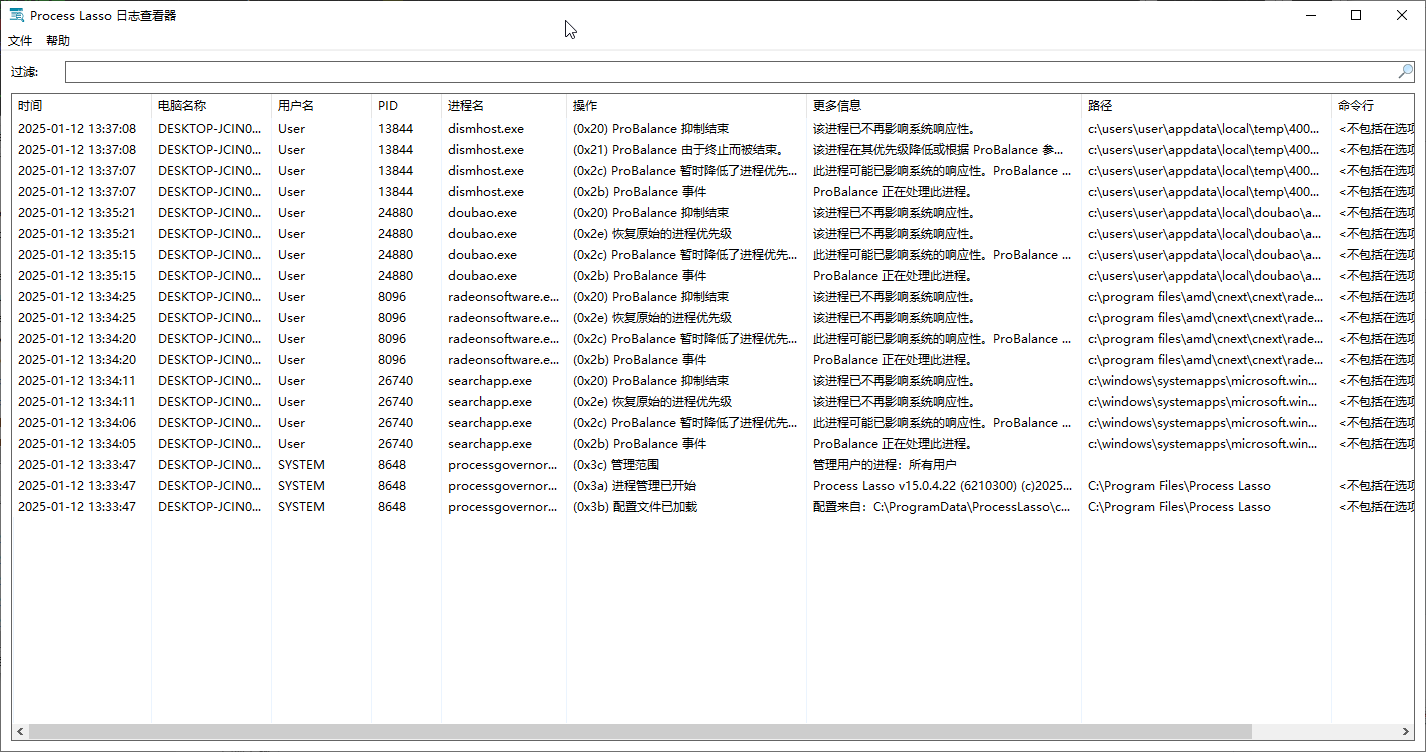Open the 帮助 menu
The image size is (1426, 752).
click(58, 41)
